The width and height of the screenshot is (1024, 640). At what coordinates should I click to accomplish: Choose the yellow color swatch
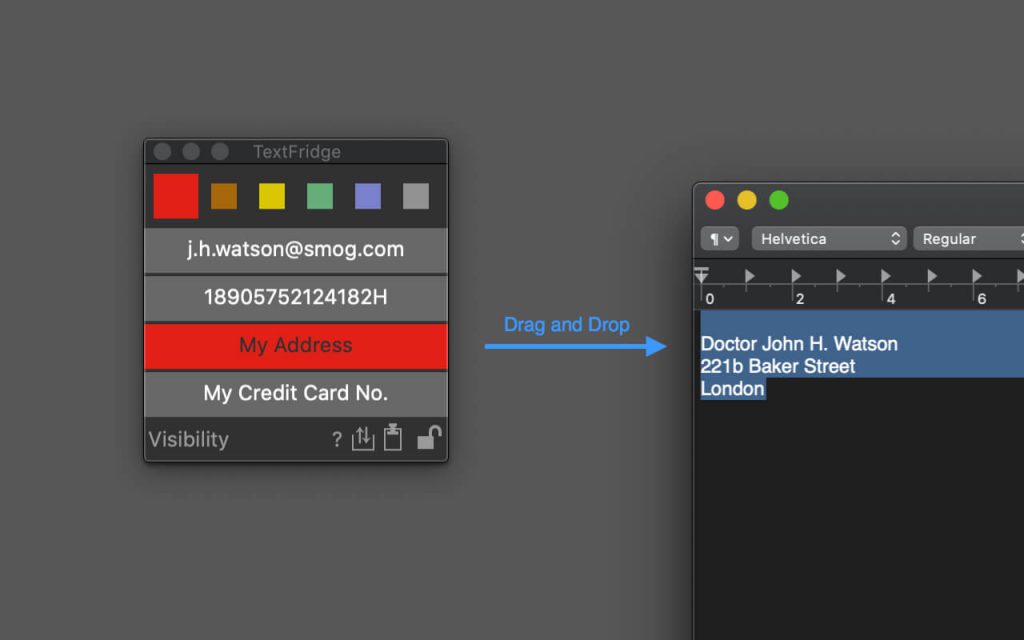pyautogui.click(x=272, y=196)
